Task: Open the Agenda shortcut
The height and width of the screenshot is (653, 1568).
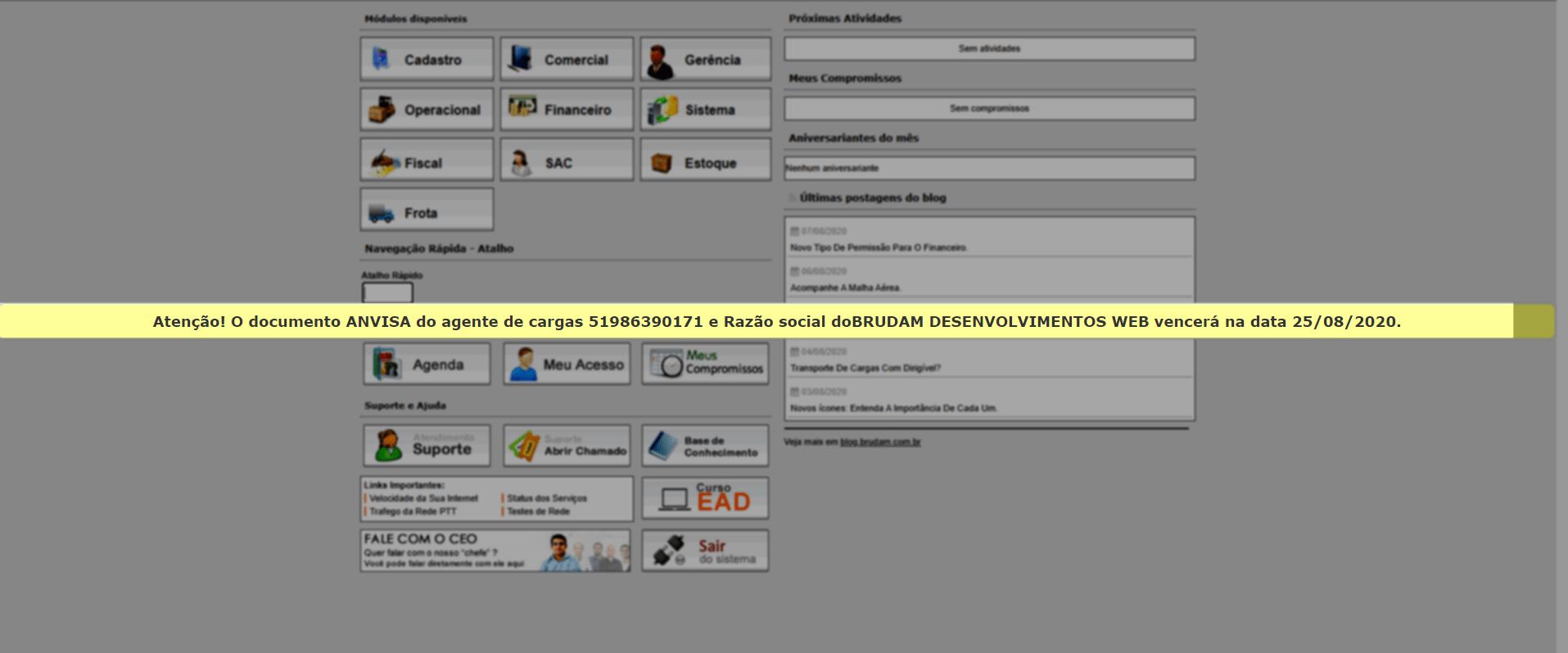Action: point(427,363)
